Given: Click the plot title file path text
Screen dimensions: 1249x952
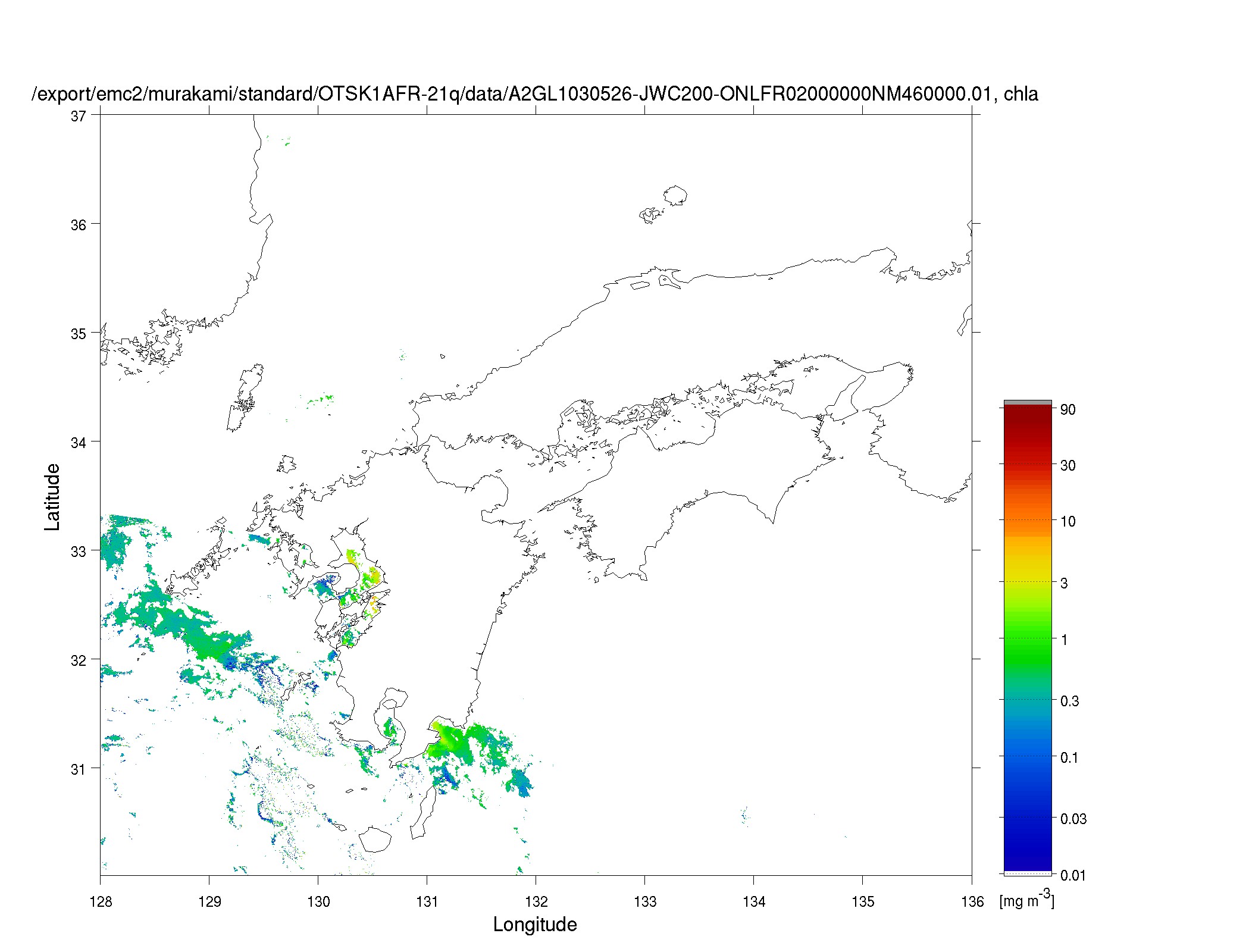Looking at the screenshot, I should click(535, 94).
